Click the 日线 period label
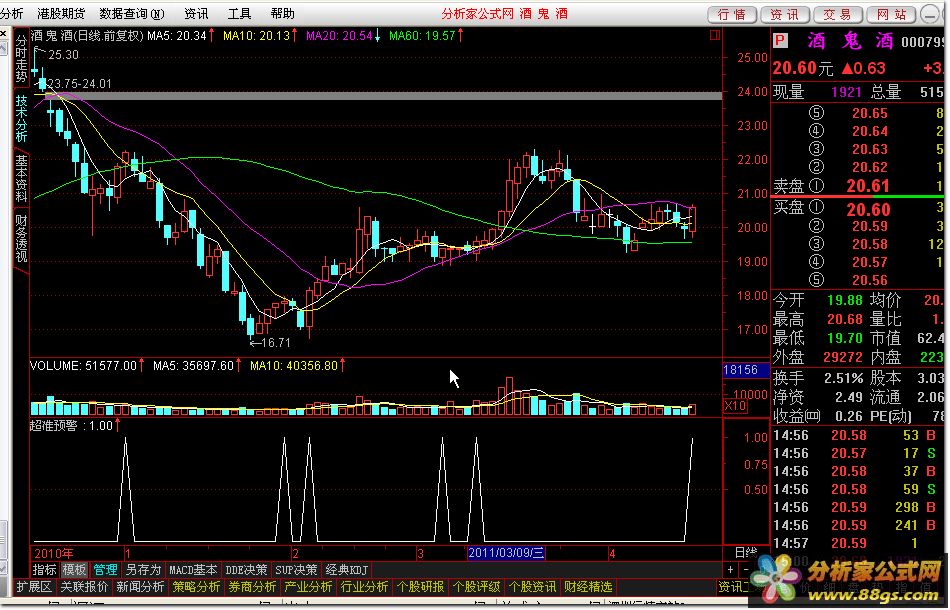This screenshot has height=610, width=950. 746,553
